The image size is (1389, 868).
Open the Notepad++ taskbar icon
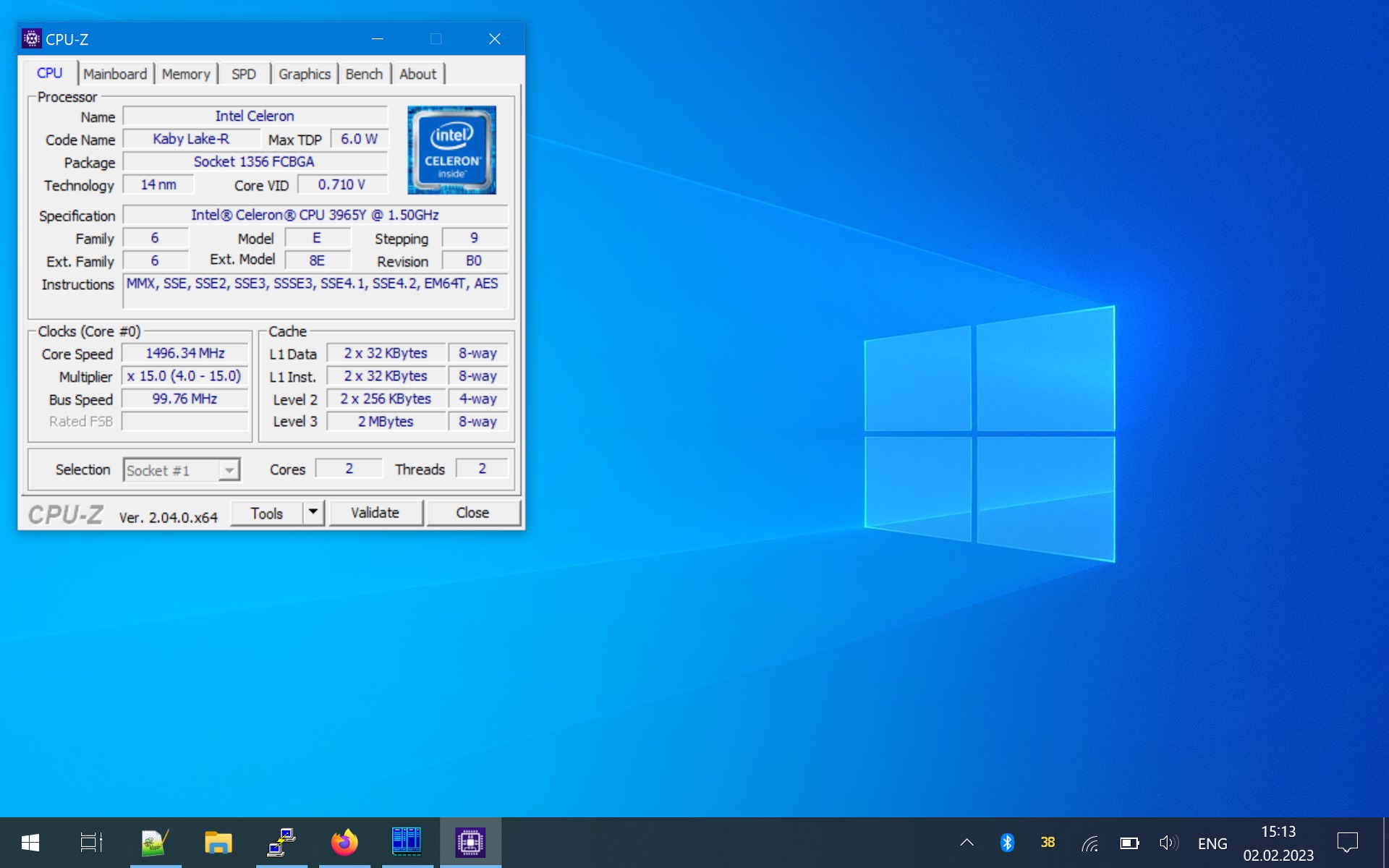(x=155, y=842)
